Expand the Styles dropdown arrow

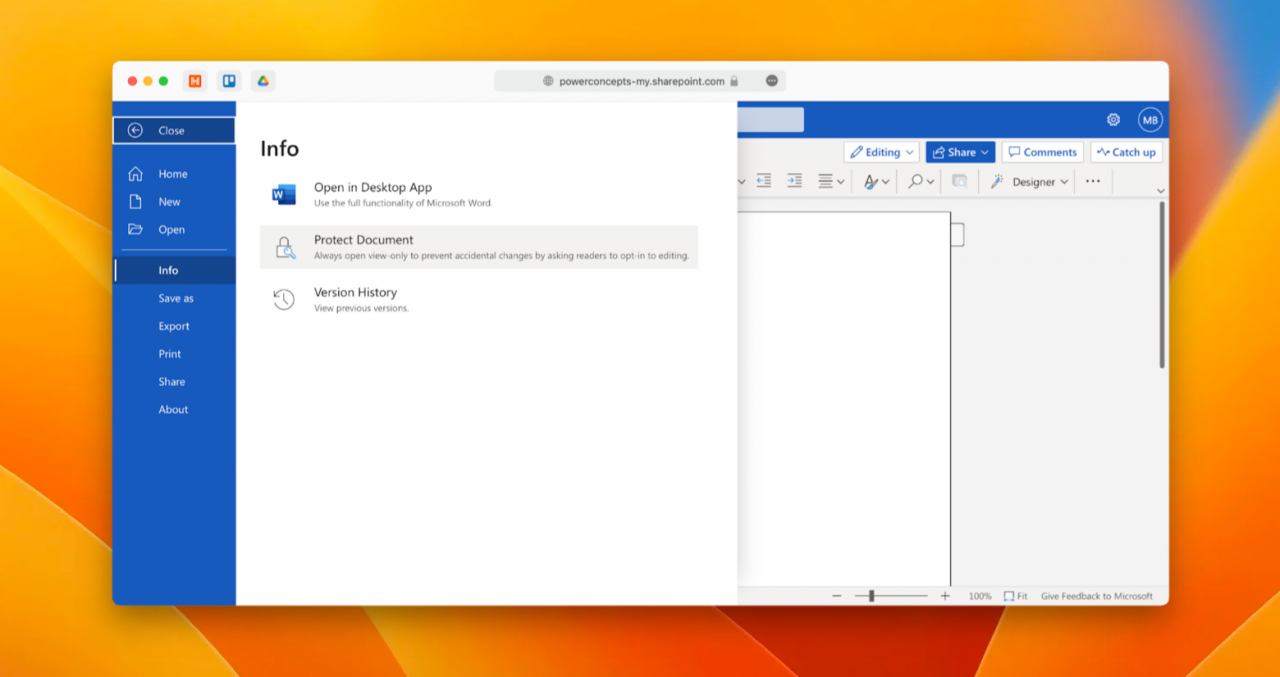886,182
